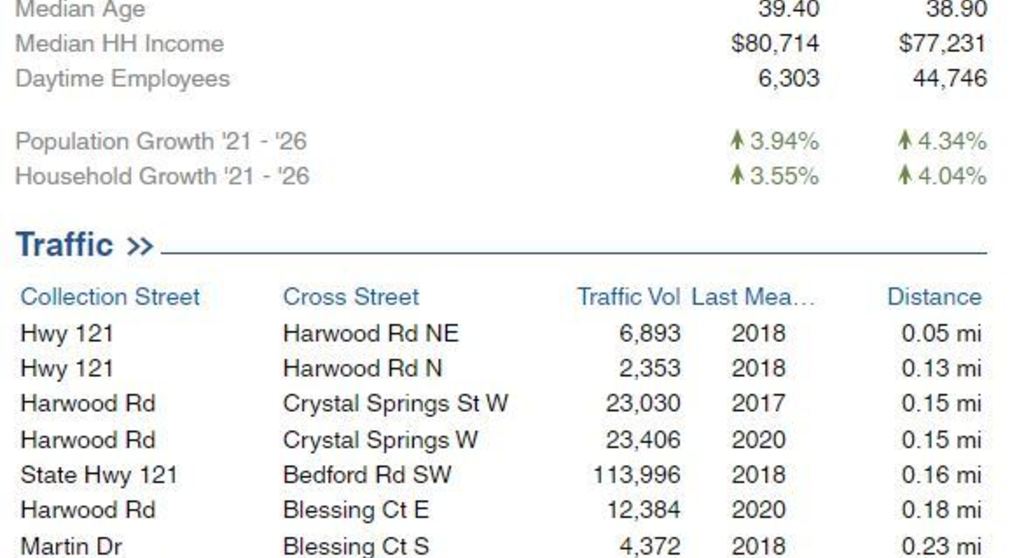This screenshot has width=1024, height=558.
Task: Select the 113,996 traffic volume value
Action: point(636,475)
